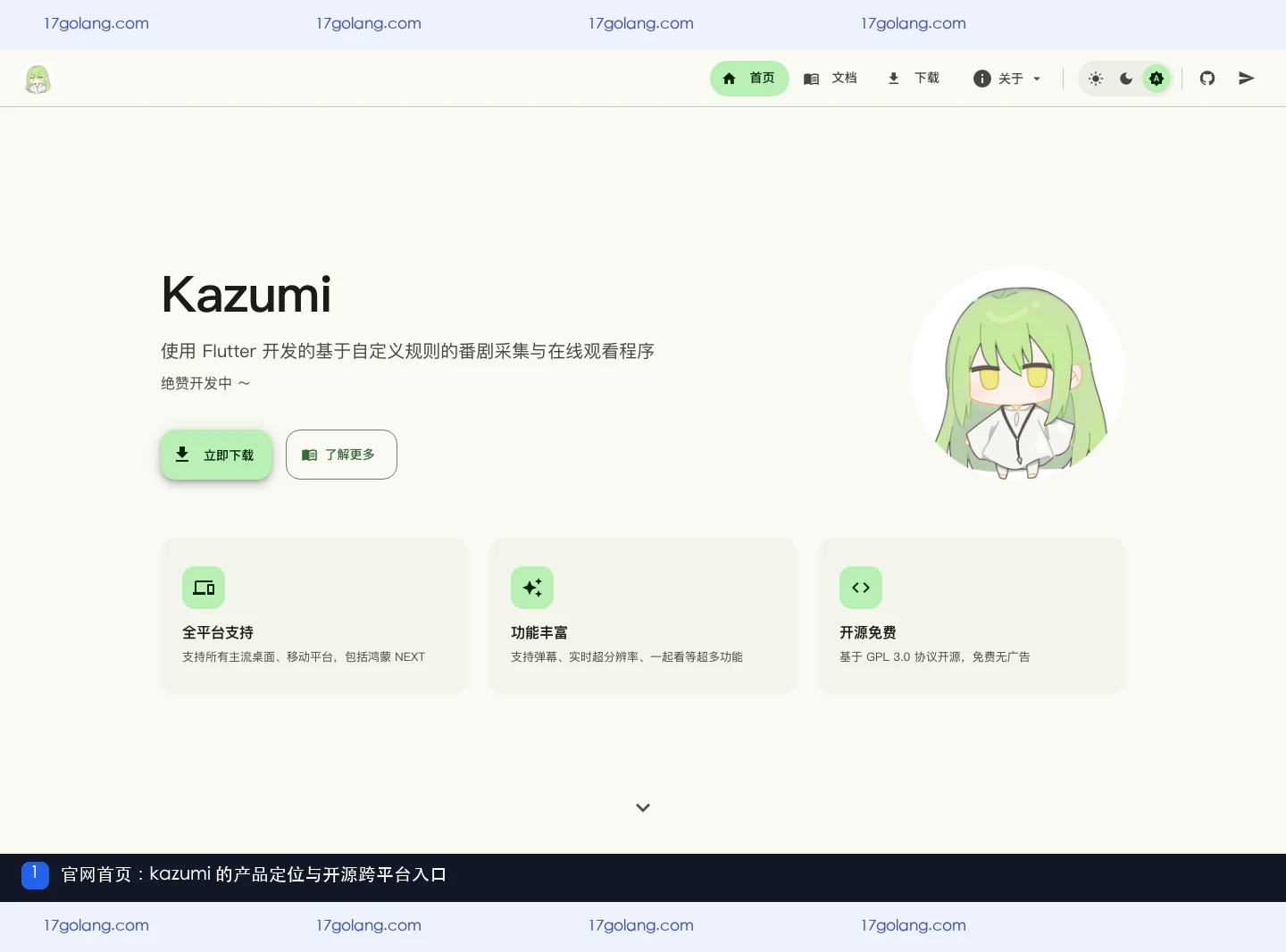Click the Kazumi logo in the navbar
The image size is (1286, 952).
coord(38,79)
